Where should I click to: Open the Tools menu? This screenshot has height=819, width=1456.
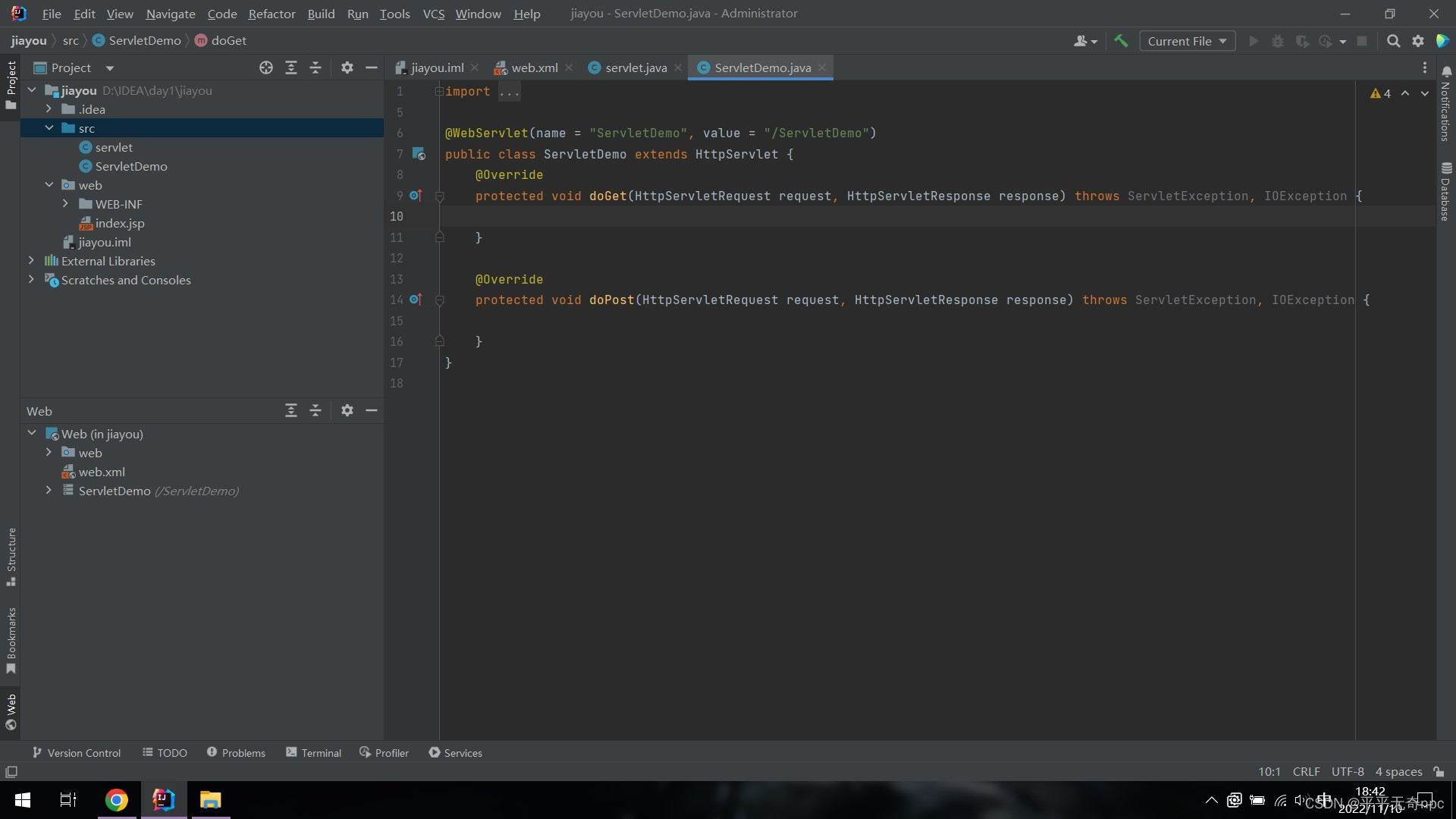point(394,13)
